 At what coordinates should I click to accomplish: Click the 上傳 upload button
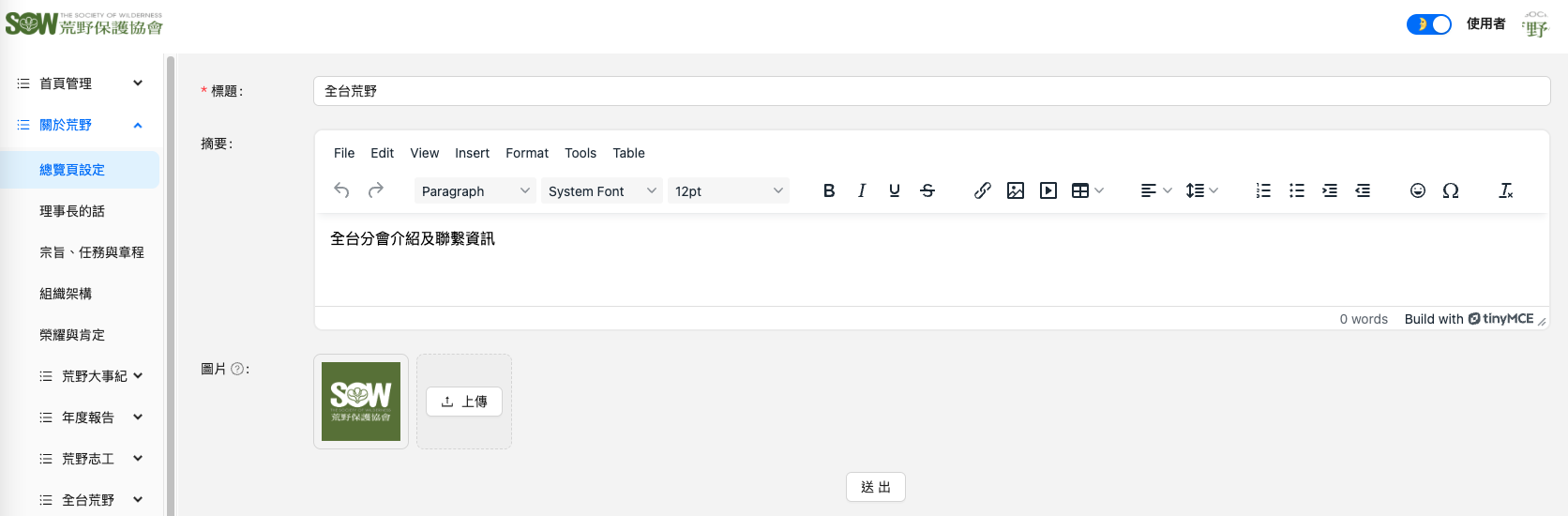(x=464, y=402)
